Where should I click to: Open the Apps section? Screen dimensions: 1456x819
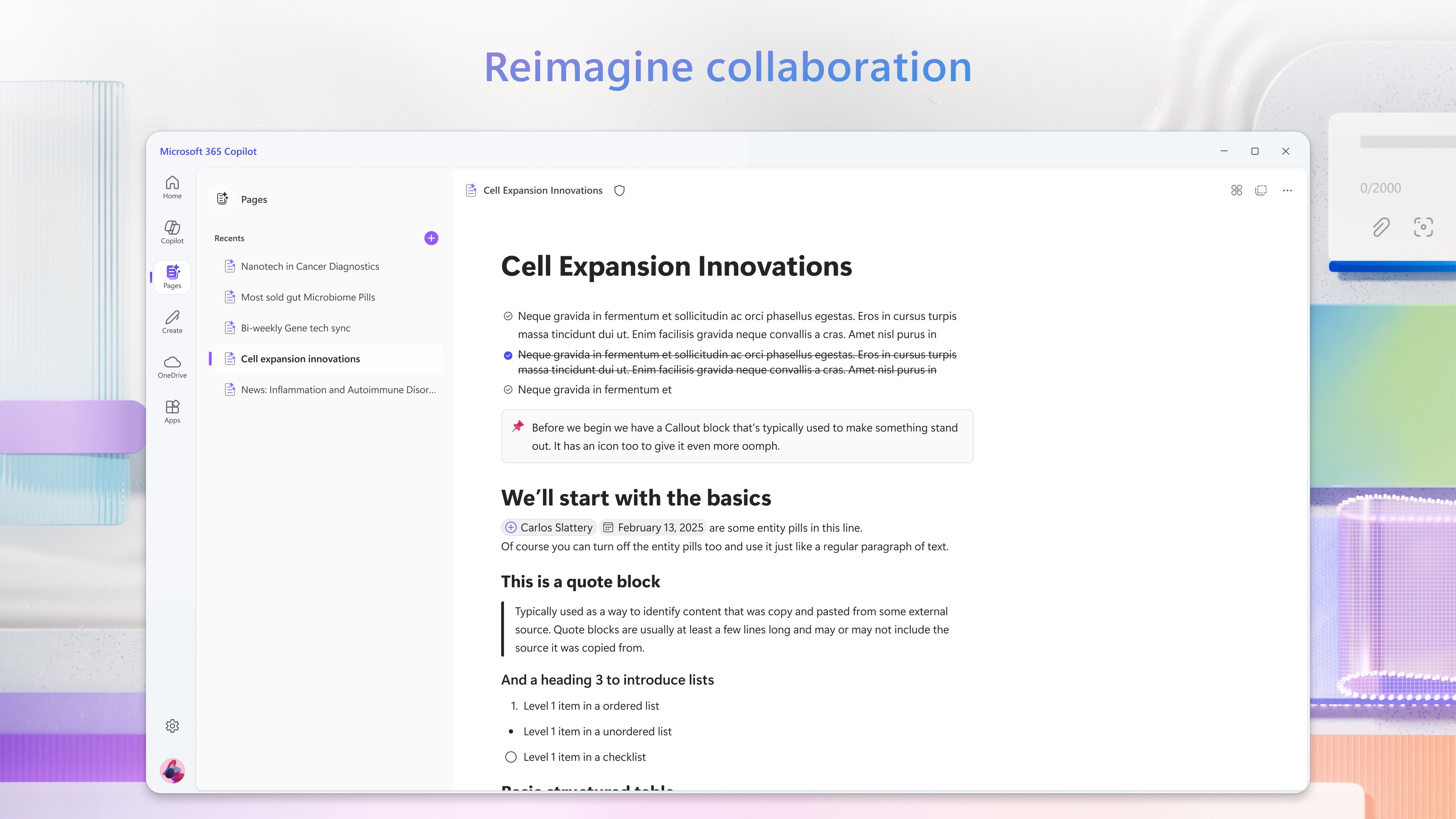(x=173, y=411)
